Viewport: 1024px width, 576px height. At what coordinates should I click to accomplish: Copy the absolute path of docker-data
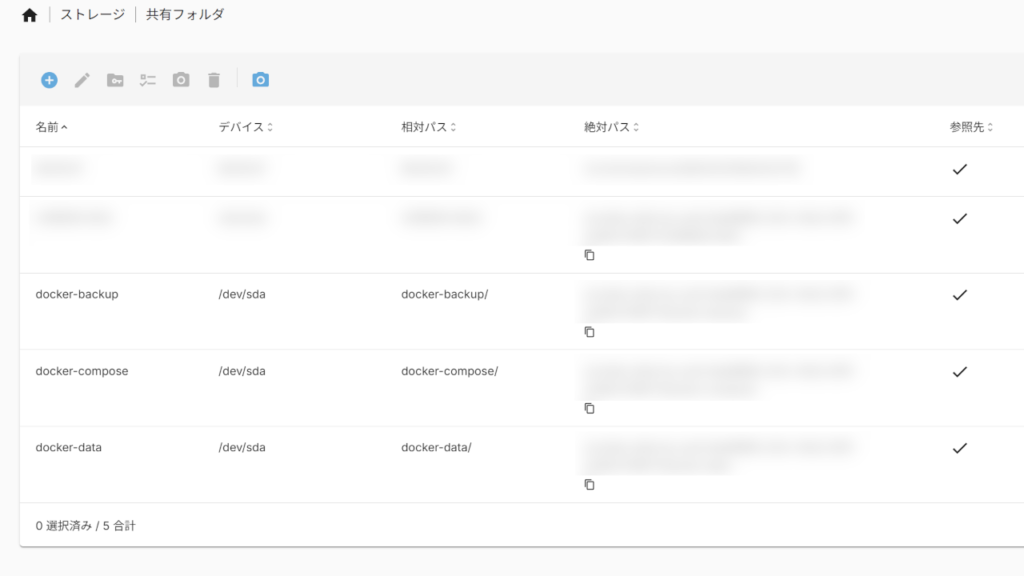(x=589, y=485)
